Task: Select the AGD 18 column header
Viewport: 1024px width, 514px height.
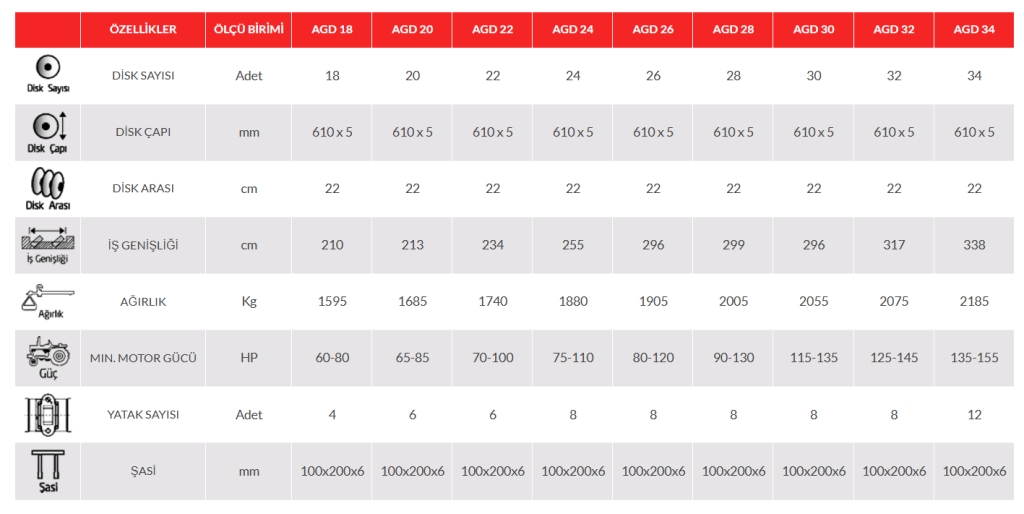Action: click(x=332, y=30)
